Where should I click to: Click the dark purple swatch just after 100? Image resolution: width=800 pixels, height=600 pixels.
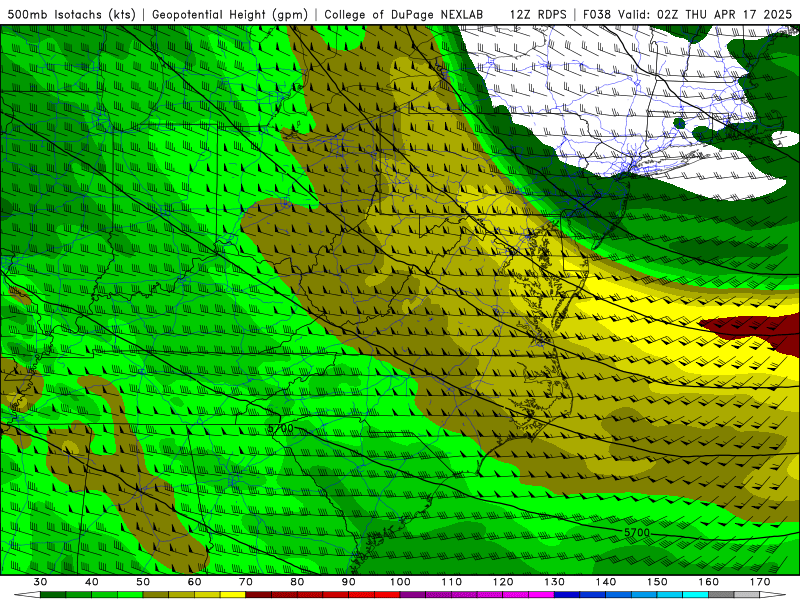click(413, 595)
